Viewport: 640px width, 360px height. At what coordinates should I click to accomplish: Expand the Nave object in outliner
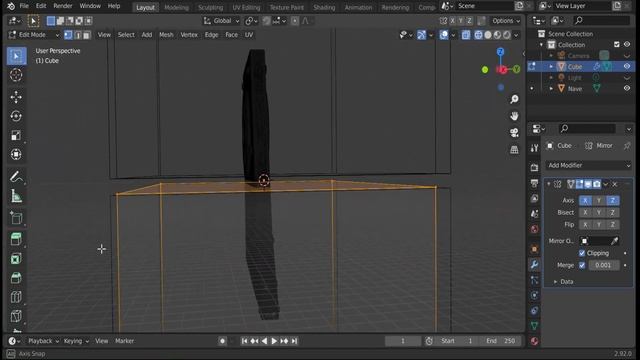point(551,88)
